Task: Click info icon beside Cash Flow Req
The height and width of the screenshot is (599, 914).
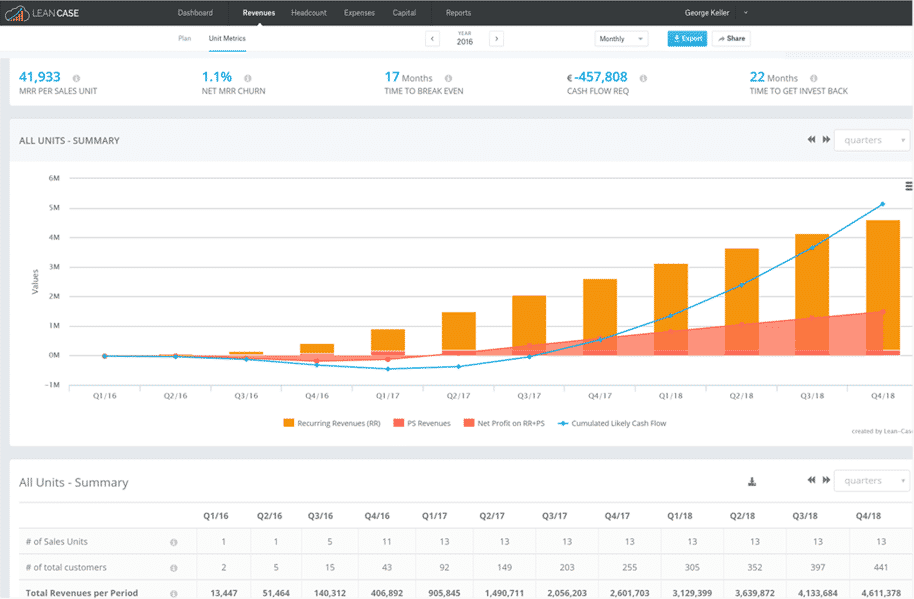Action: pos(642,78)
